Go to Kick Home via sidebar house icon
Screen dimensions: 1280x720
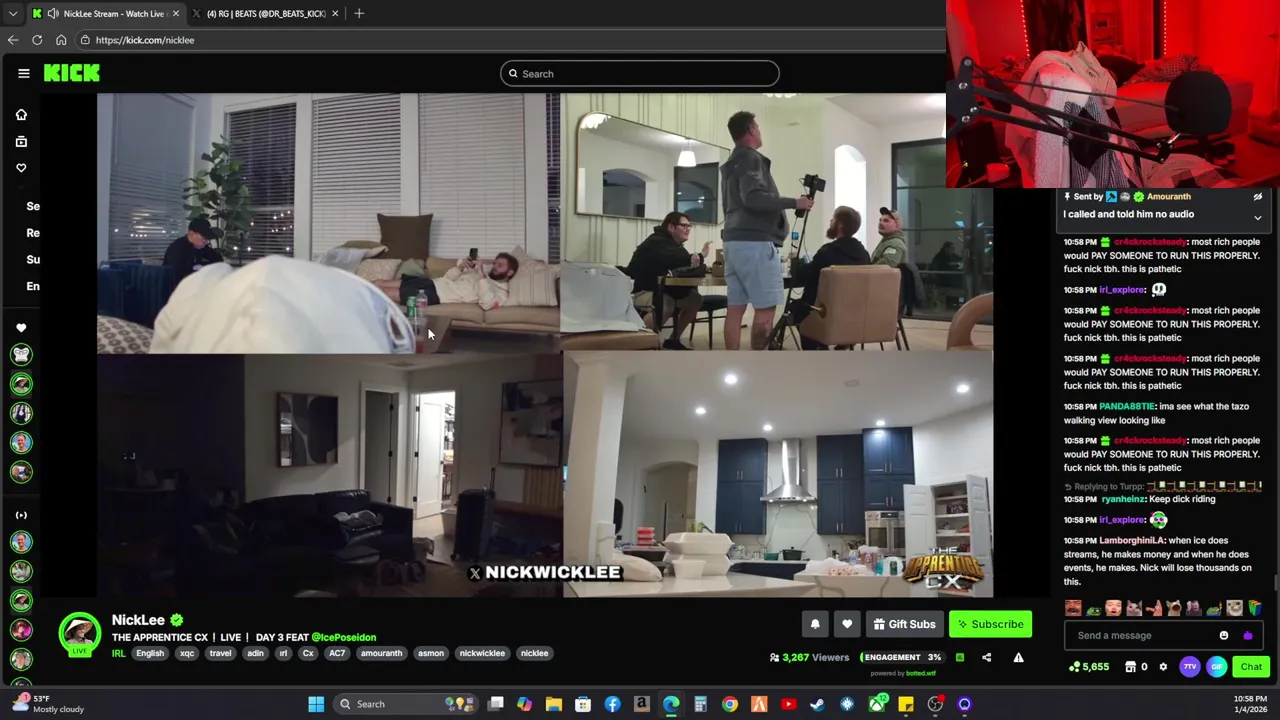[21, 115]
